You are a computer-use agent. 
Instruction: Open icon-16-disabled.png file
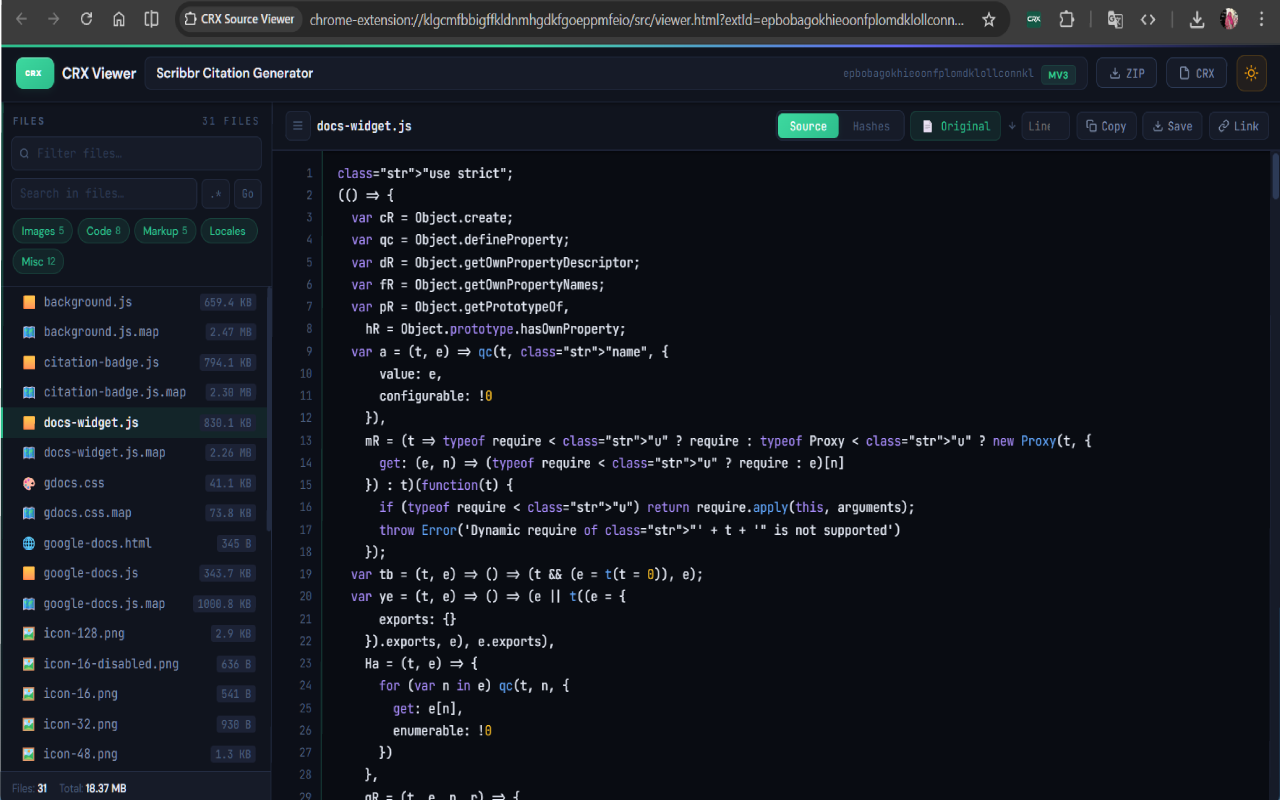(136, 664)
